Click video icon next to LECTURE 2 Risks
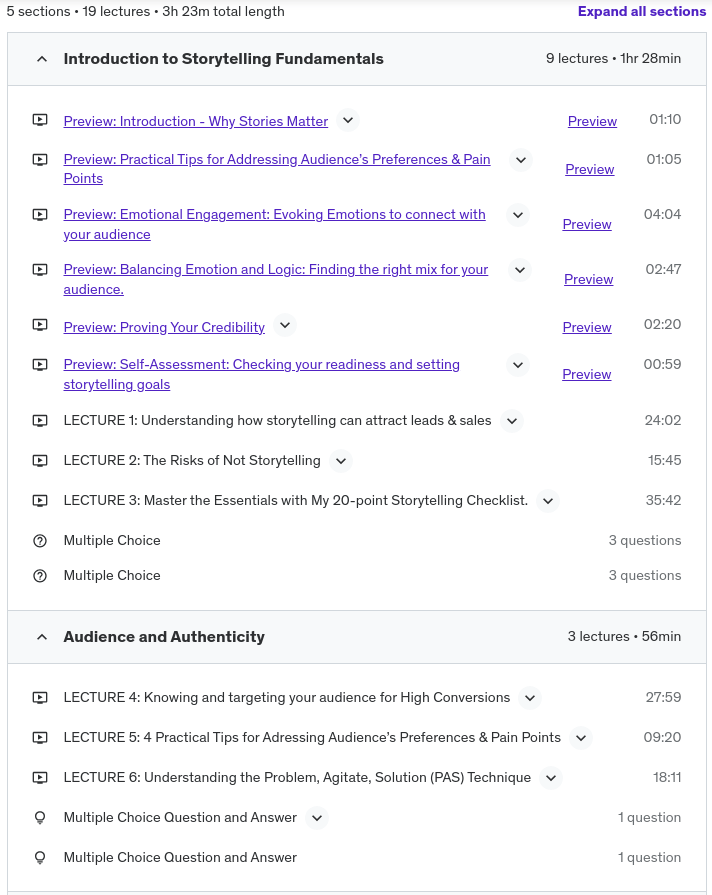Screen dimensions: 712x895 pyautogui.click(x=40, y=461)
